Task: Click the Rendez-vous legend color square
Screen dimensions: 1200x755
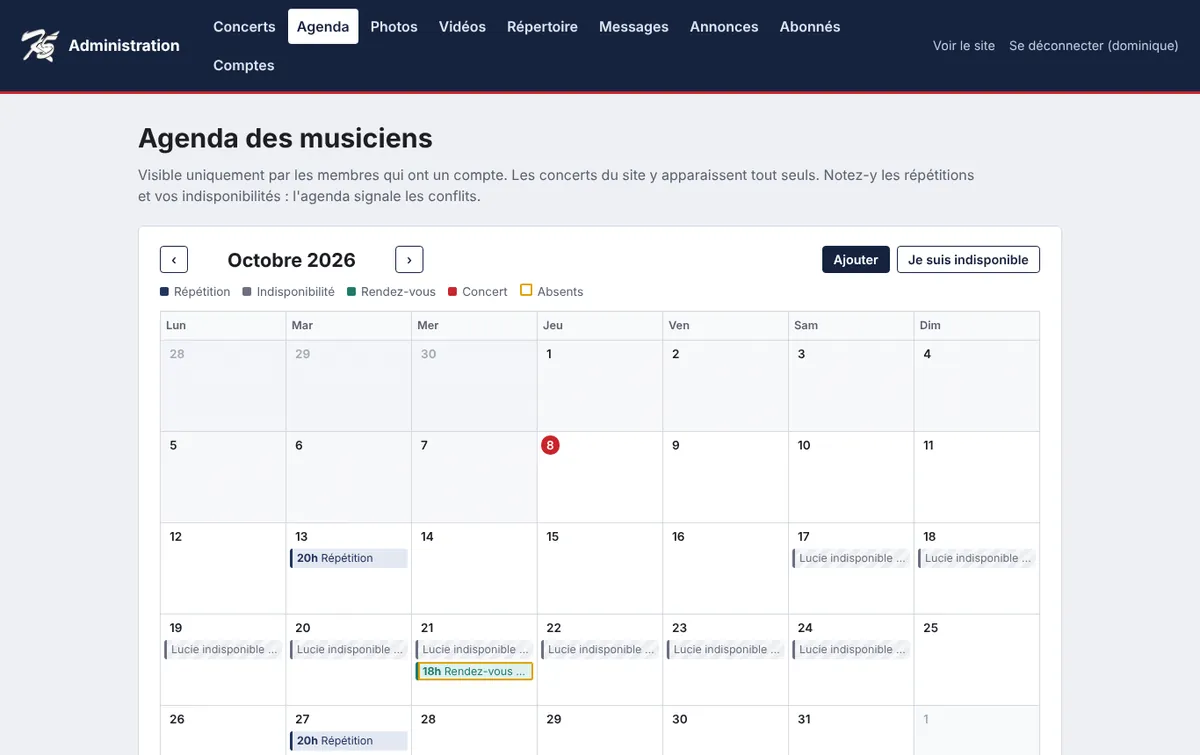Action: [x=352, y=292]
